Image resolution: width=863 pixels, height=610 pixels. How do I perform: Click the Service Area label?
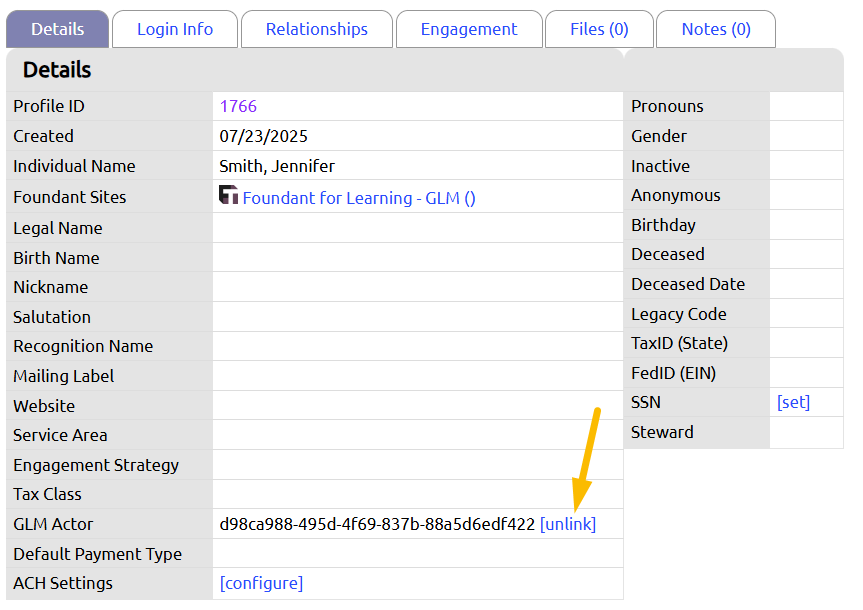coord(60,435)
